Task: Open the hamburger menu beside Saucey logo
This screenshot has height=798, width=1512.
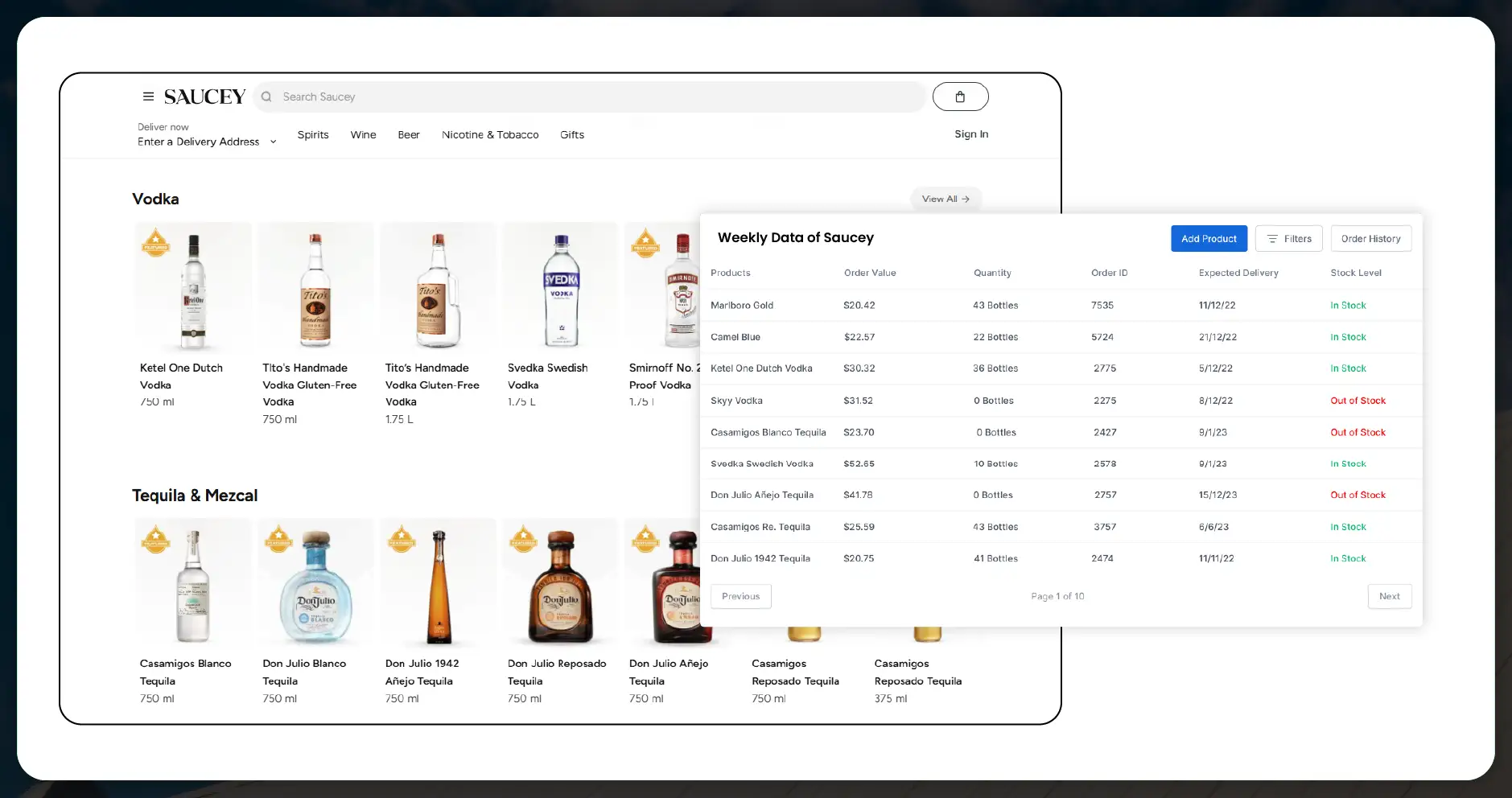Action: pyautogui.click(x=148, y=97)
